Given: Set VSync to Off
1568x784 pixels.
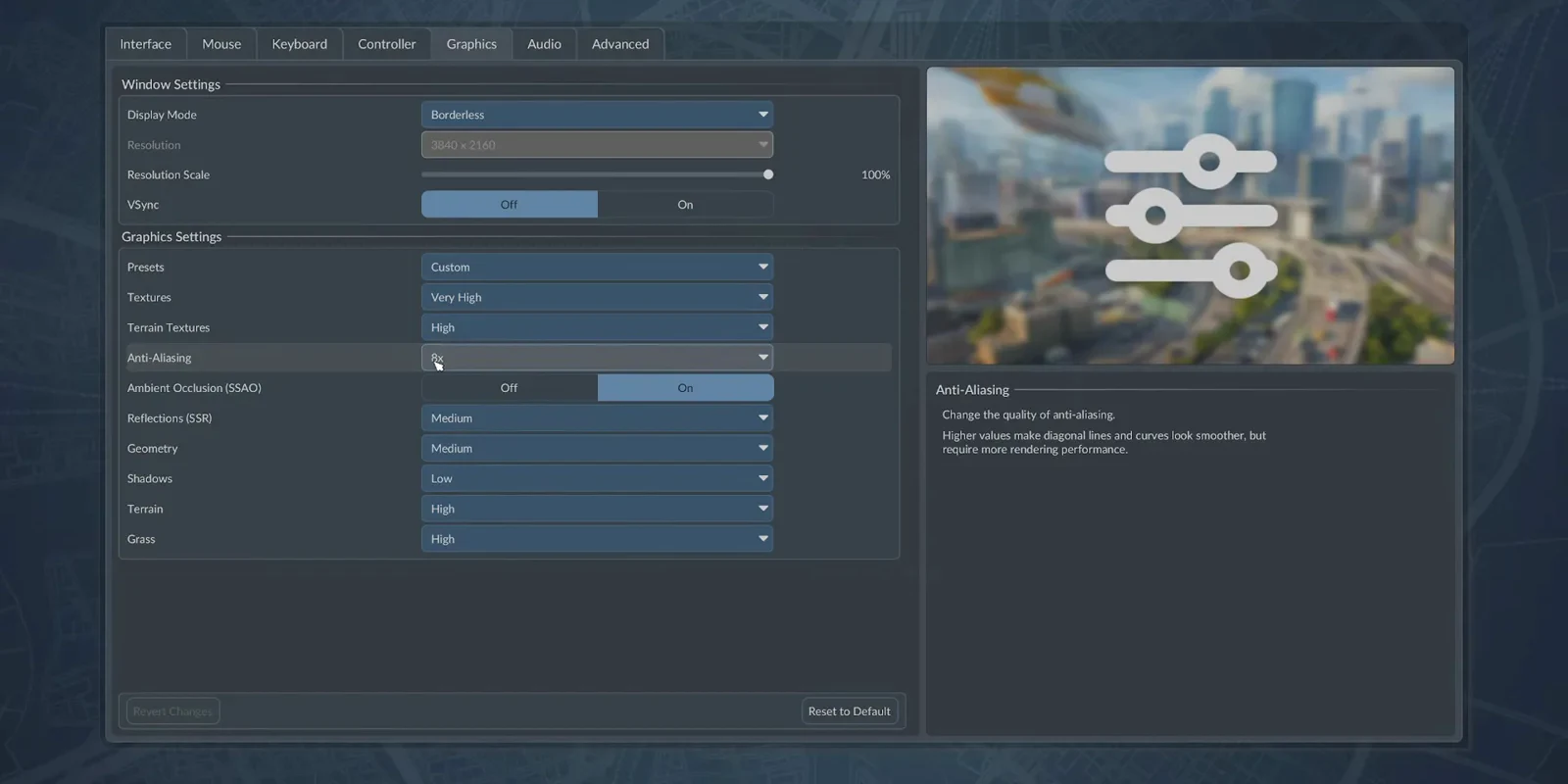Looking at the screenshot, I should coord(510,205).
